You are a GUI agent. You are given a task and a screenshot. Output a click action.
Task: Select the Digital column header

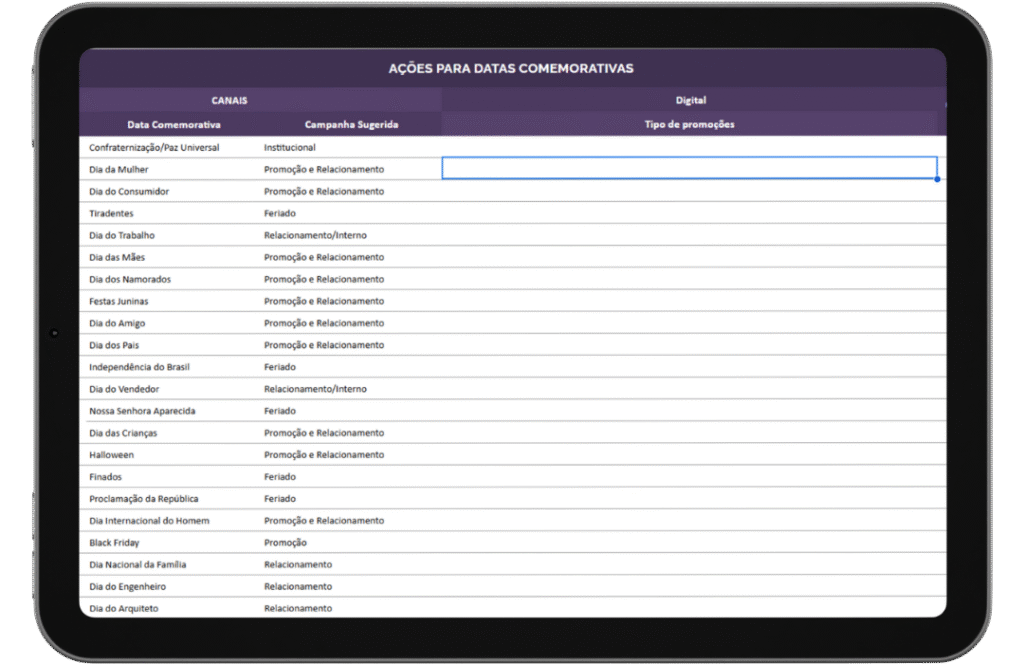[690, 100]
